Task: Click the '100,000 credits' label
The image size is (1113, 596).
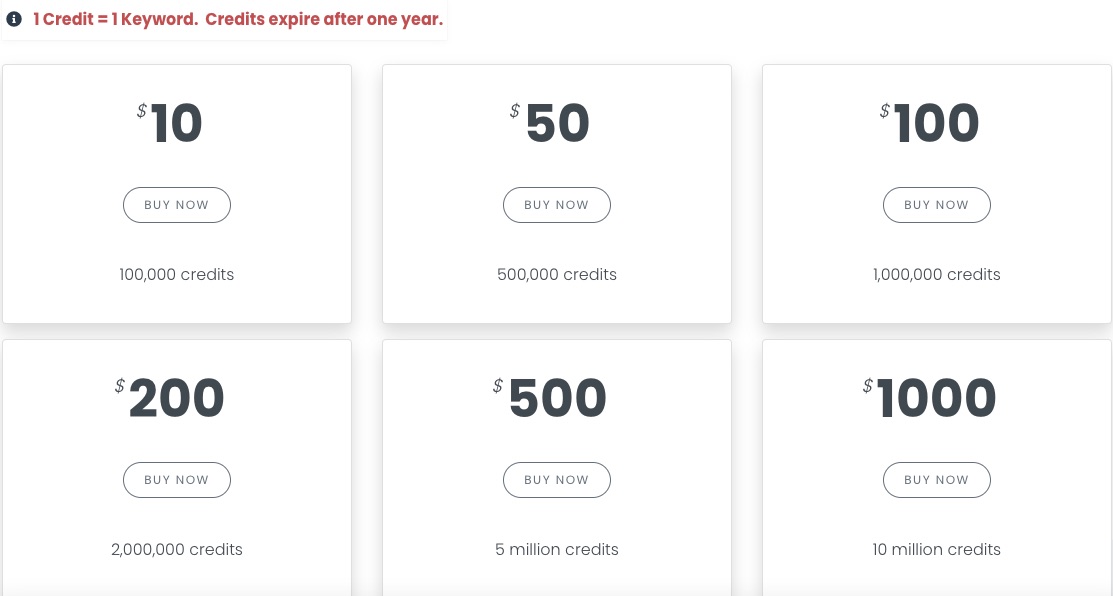Action: pos(177,275)
